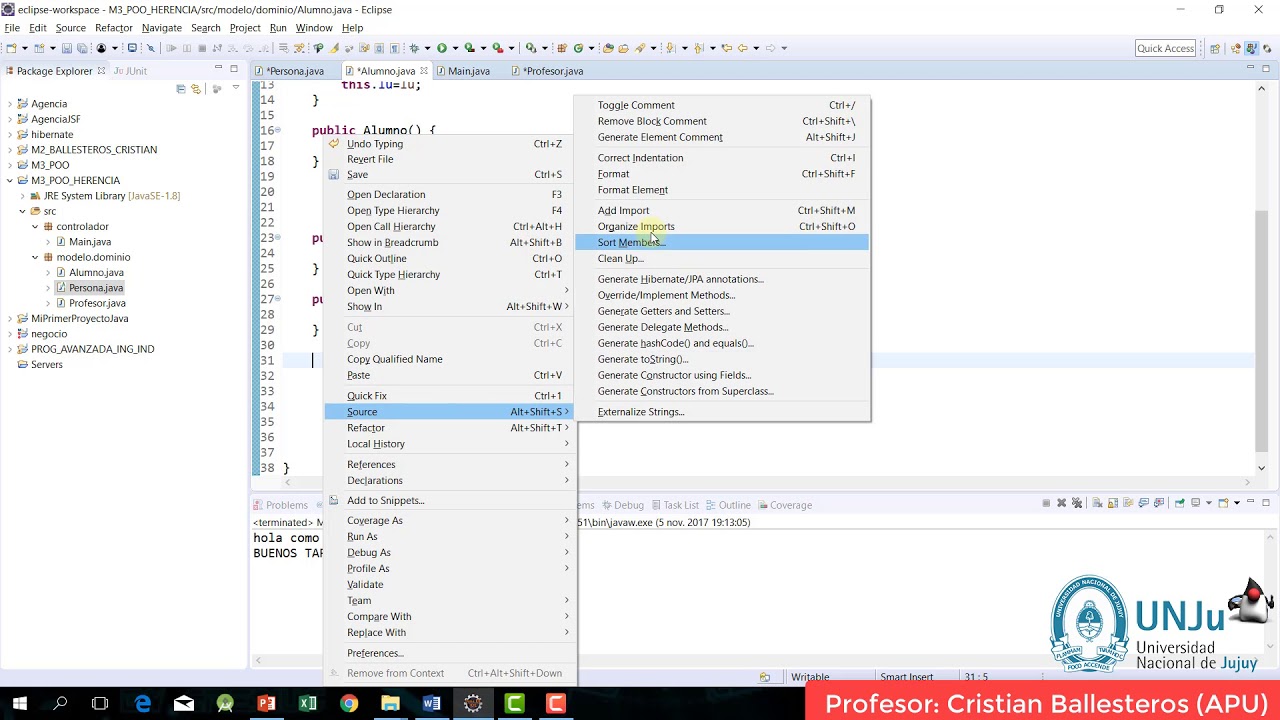The height and width of the screenshot is (720, 1280).
Task: Choose Sort Members from Source submenu
Action: click(x=722, y=242)
